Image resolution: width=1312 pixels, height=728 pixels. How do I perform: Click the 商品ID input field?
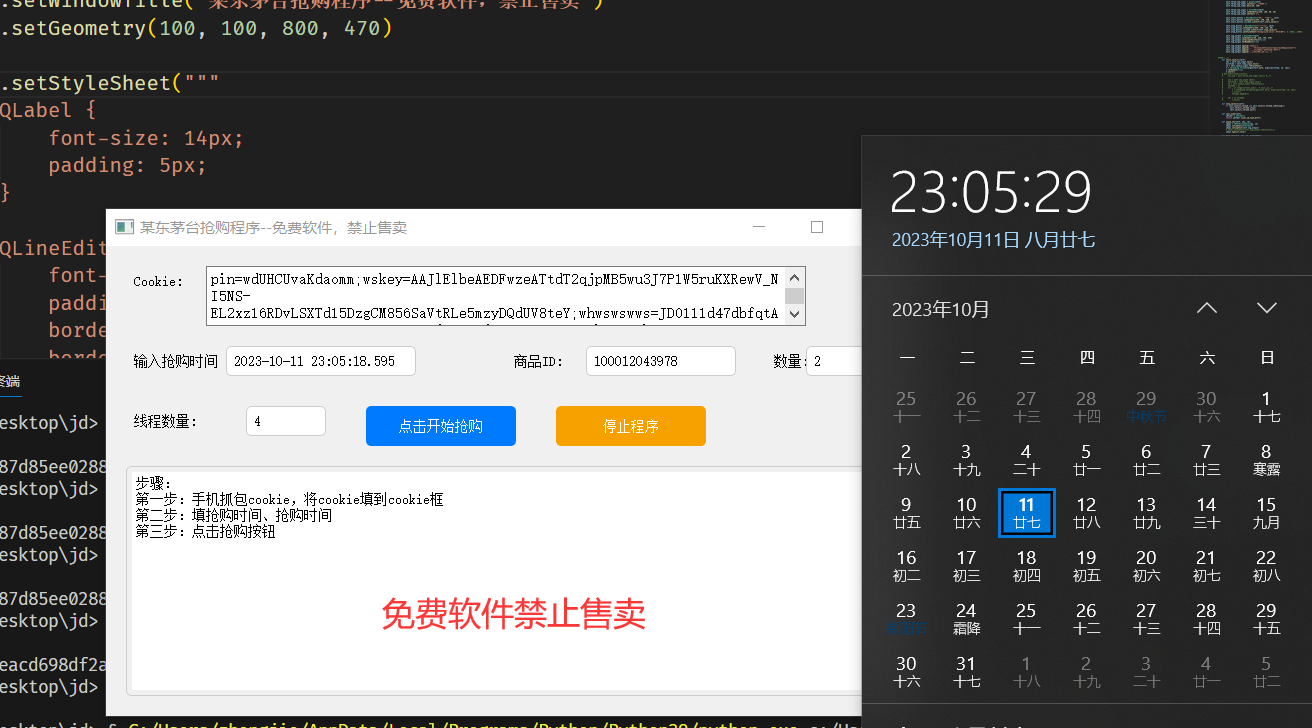click(660, 361)
